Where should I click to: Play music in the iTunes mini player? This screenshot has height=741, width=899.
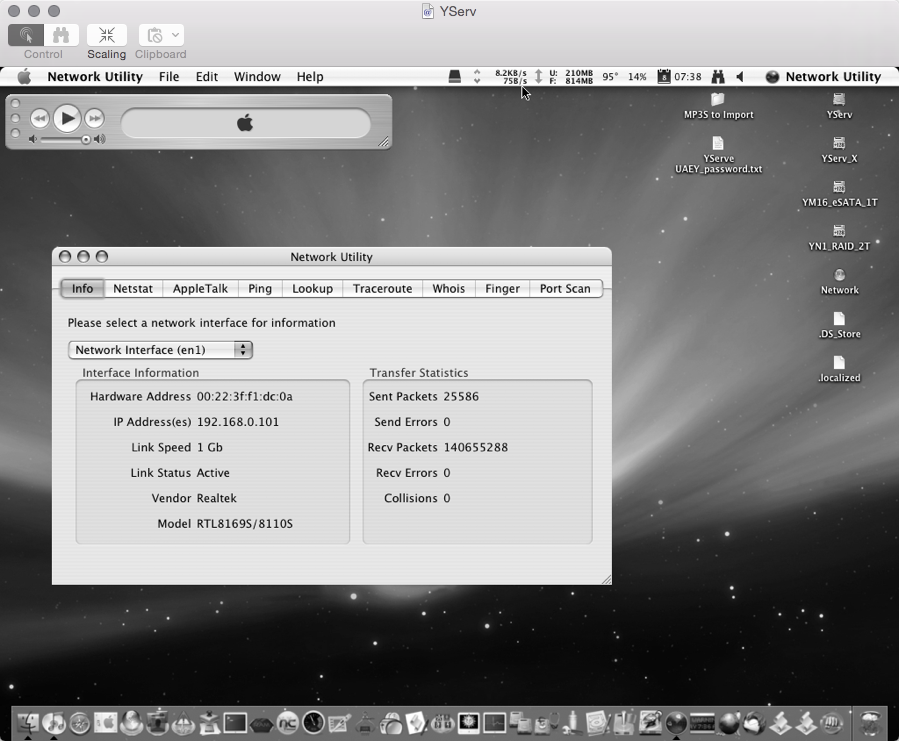point(67,119)
